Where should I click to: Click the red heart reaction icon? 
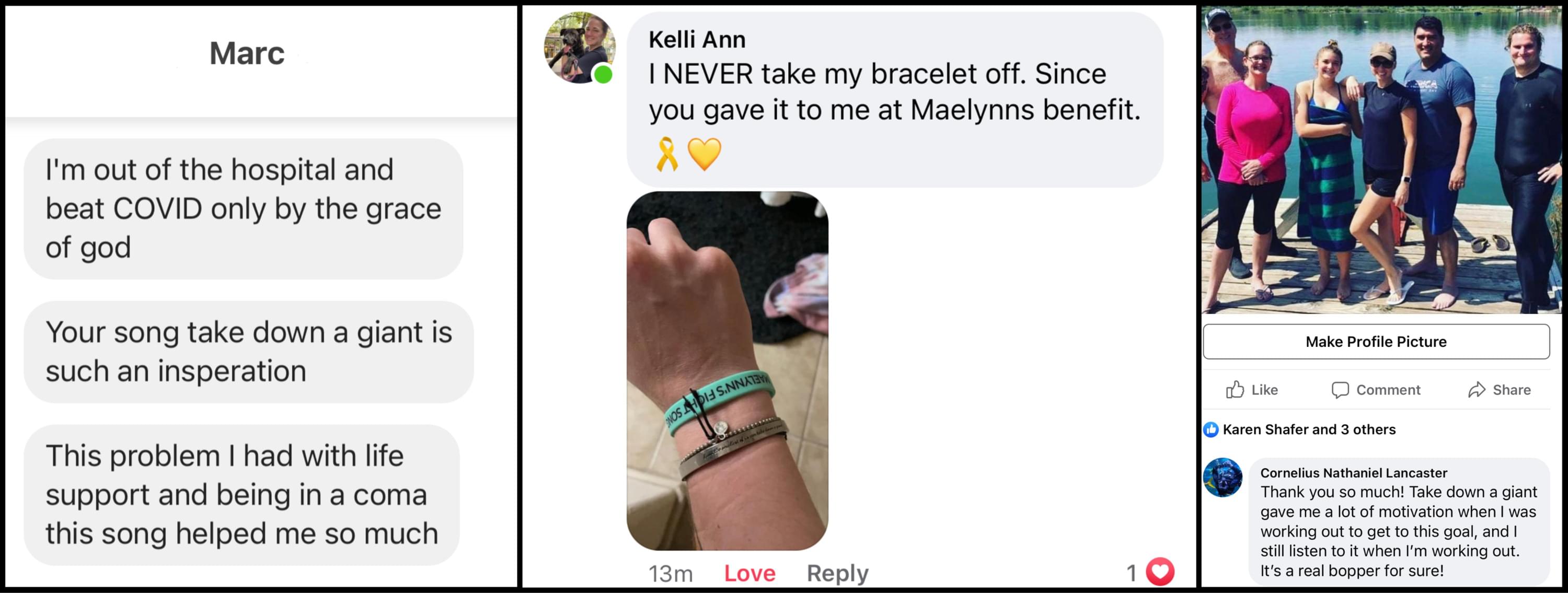1160,572
